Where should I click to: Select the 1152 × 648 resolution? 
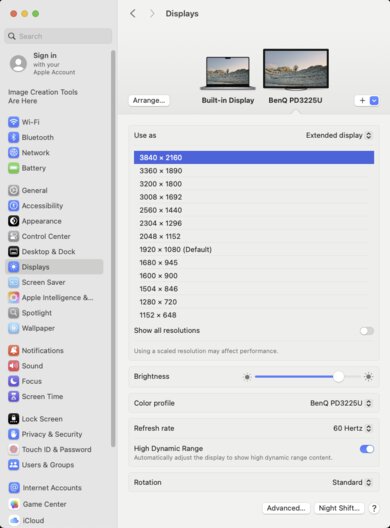click(x=254, y=315)
